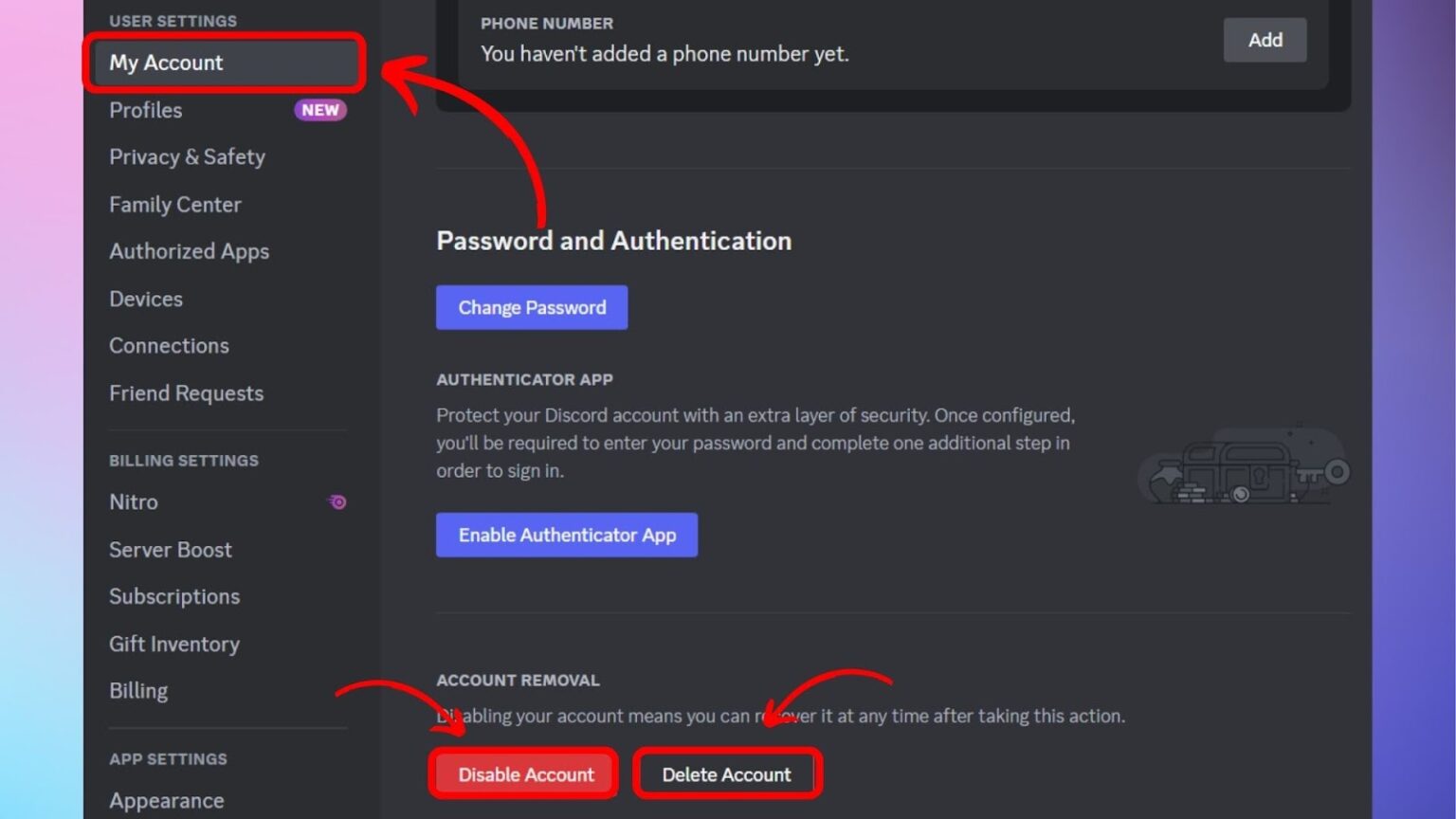This screenshot has height=819, width=1456.
Task: Open the Family Center page
Action: 175,204
